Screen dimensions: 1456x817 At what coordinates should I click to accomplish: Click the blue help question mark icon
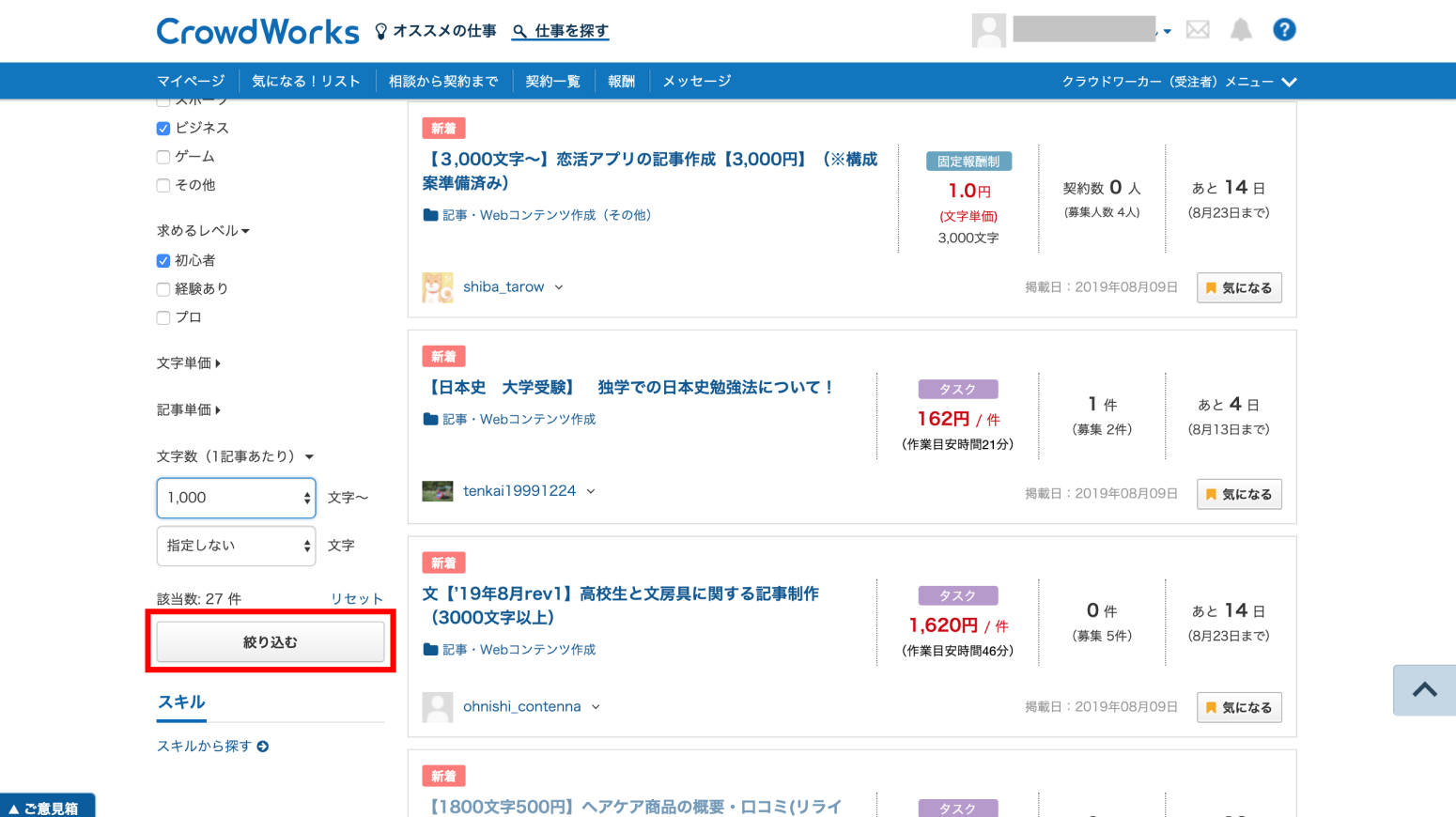click(x=1284, y=30)
